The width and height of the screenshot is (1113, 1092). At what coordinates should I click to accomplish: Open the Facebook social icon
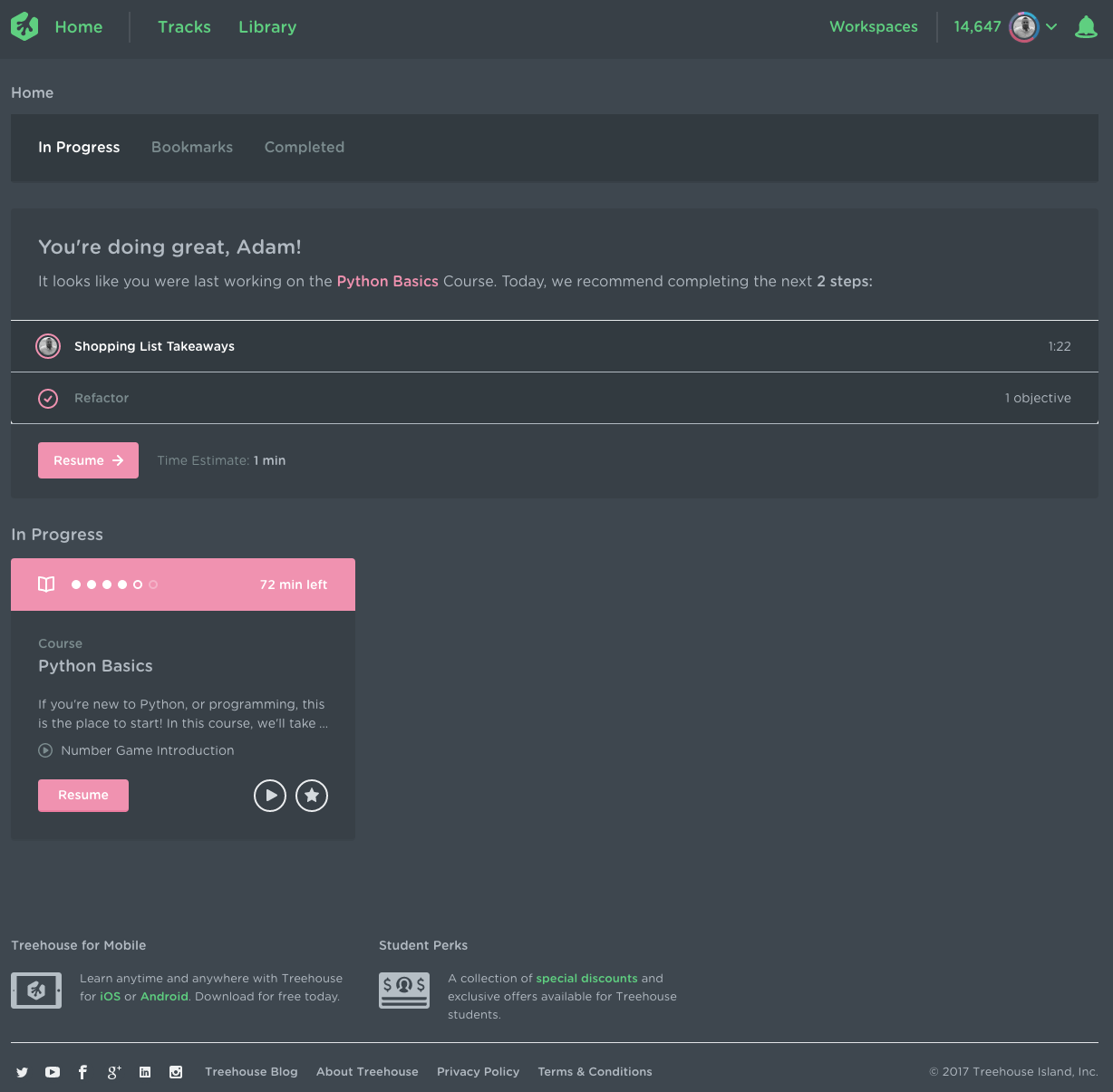click(x=82, y=1072)
